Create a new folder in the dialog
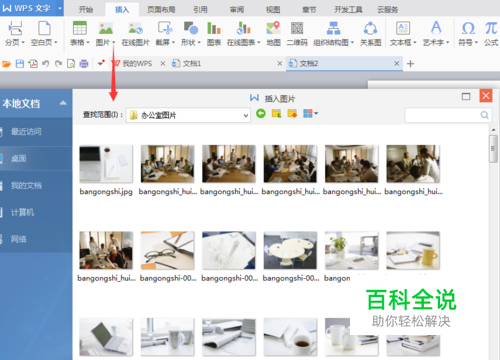This screenshot has width=500, height=360. (292, 114)
